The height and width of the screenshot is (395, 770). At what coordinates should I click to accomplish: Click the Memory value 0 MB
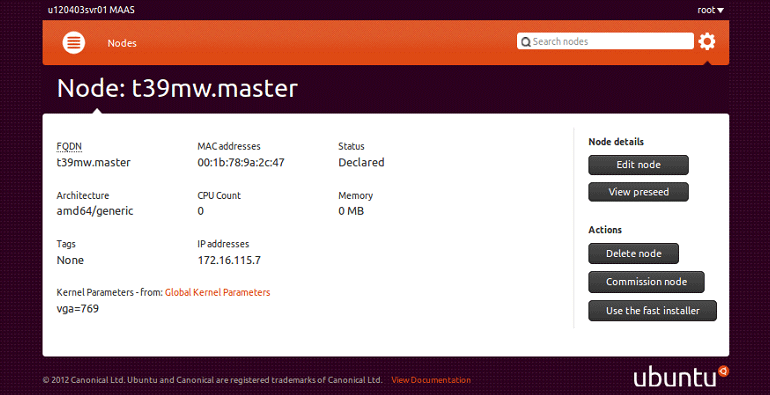coord(351,211)
